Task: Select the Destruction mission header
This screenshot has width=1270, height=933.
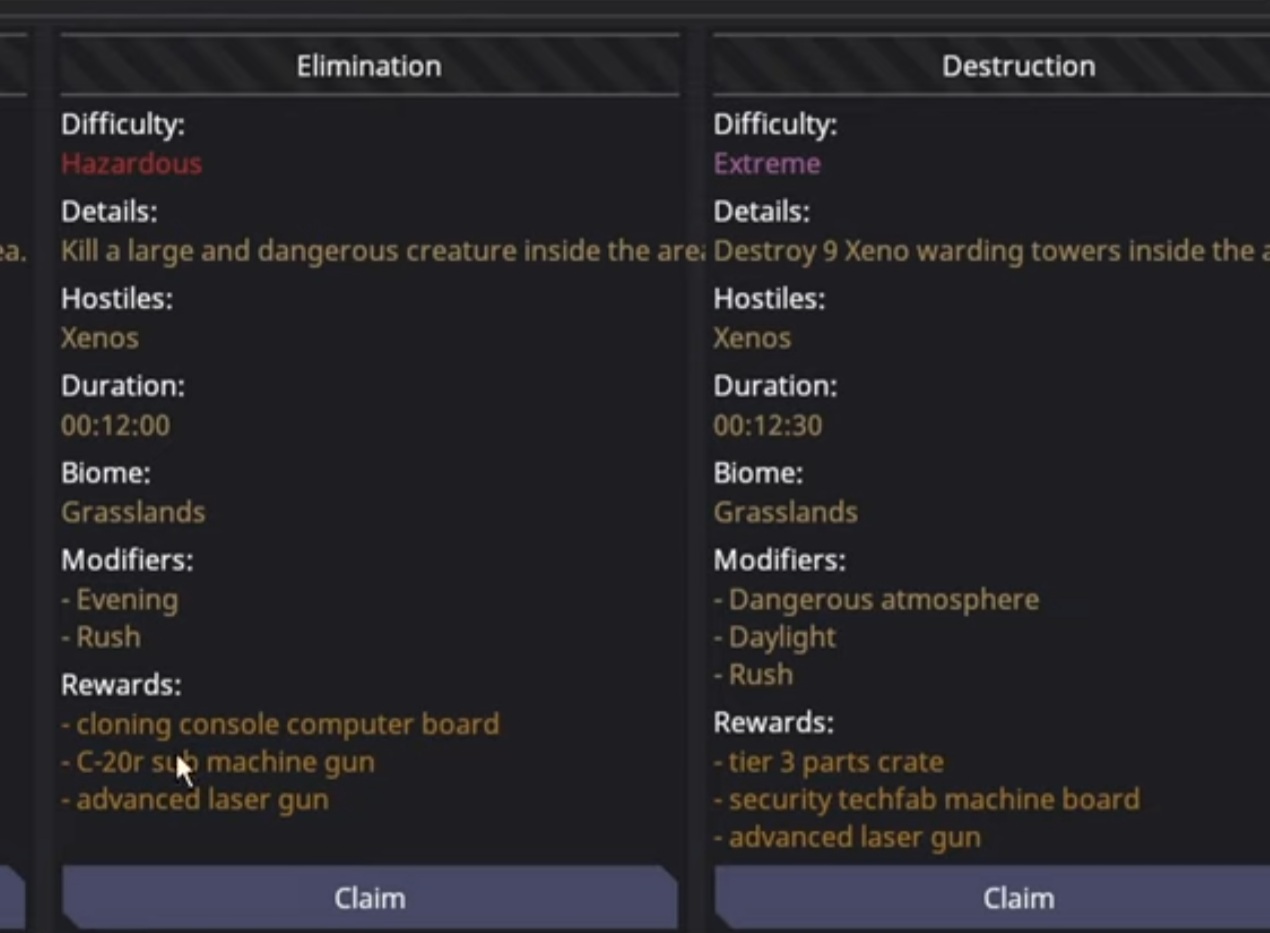Action: pyautogui.click(x=1017, y=66)
